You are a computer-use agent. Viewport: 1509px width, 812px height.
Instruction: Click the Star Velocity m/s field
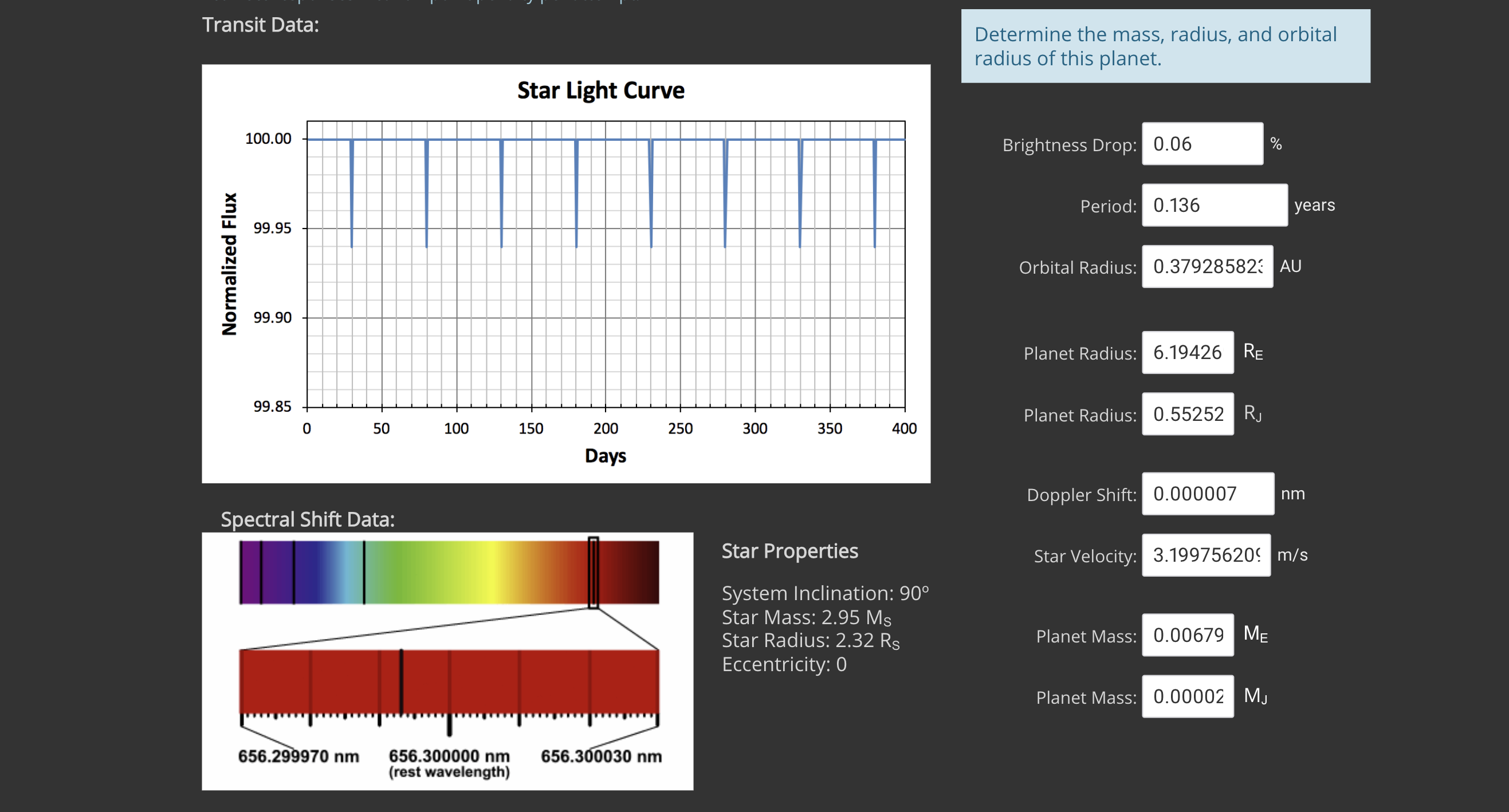pos(1205,555)
